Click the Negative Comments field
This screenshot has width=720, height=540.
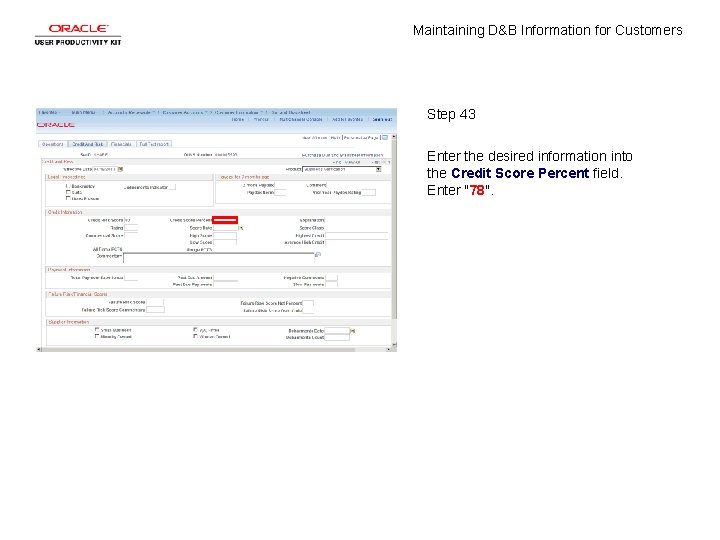click(331, 278)
